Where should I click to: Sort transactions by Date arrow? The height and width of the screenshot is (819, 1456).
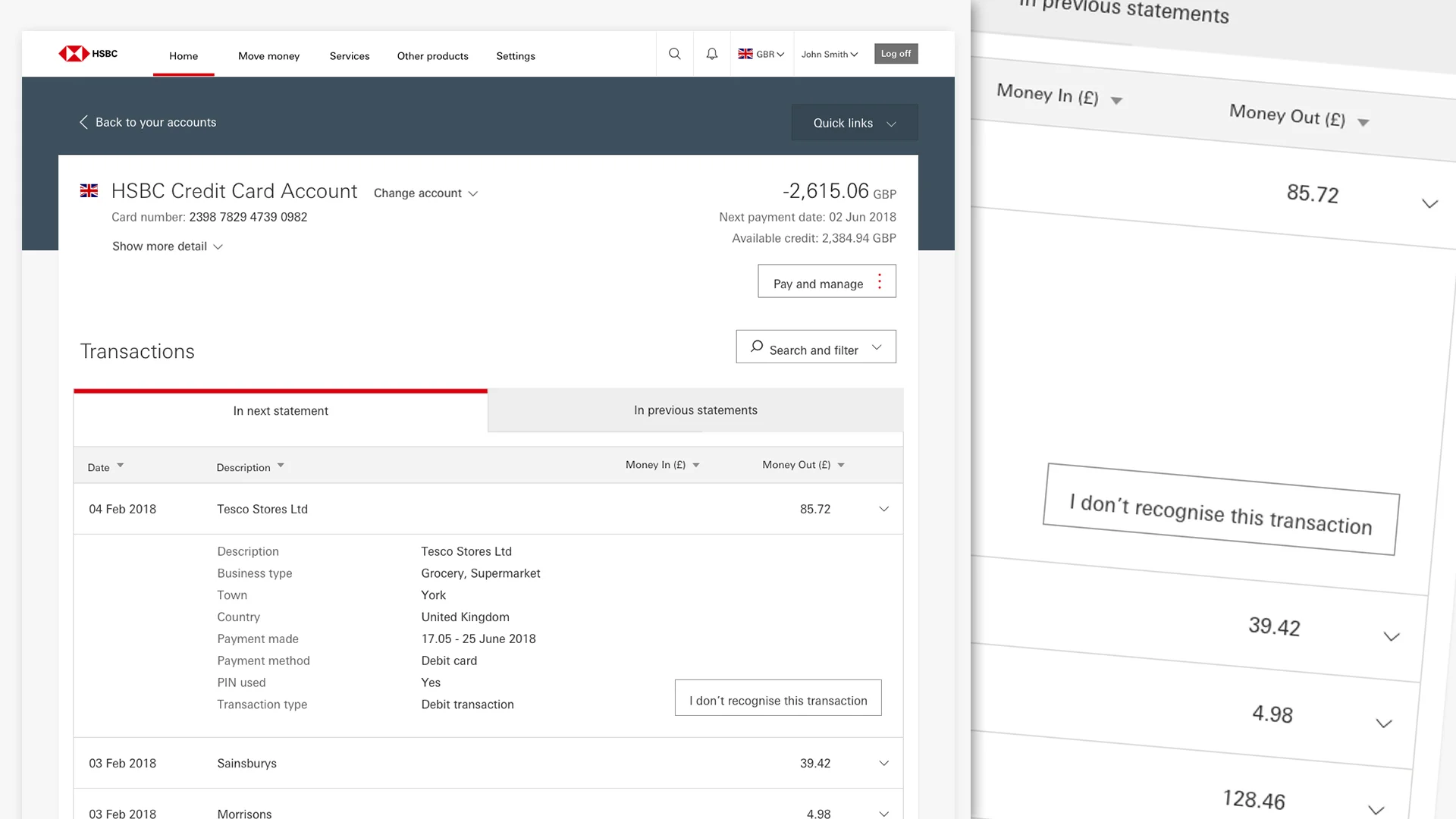click(120, 466)
